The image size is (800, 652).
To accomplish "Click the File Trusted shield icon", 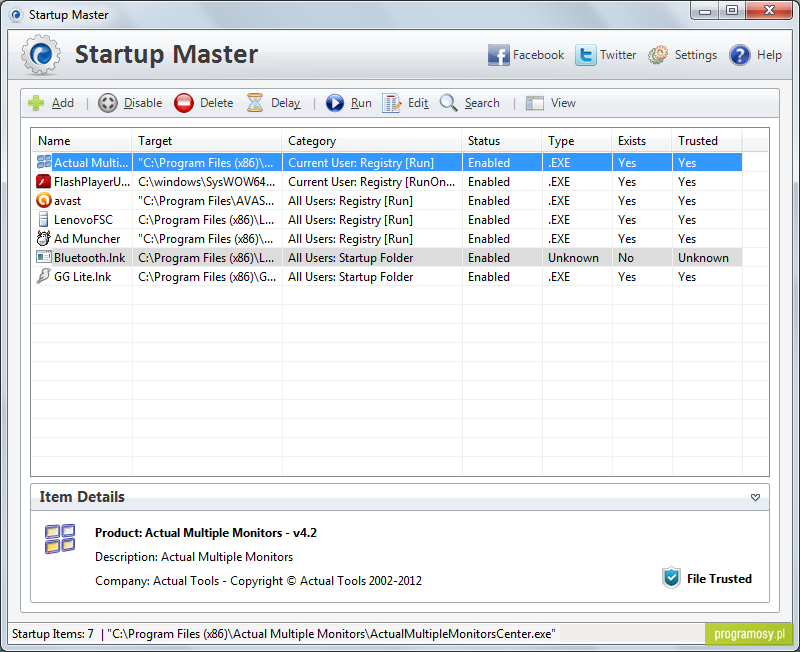I will (x=671, y=578).
